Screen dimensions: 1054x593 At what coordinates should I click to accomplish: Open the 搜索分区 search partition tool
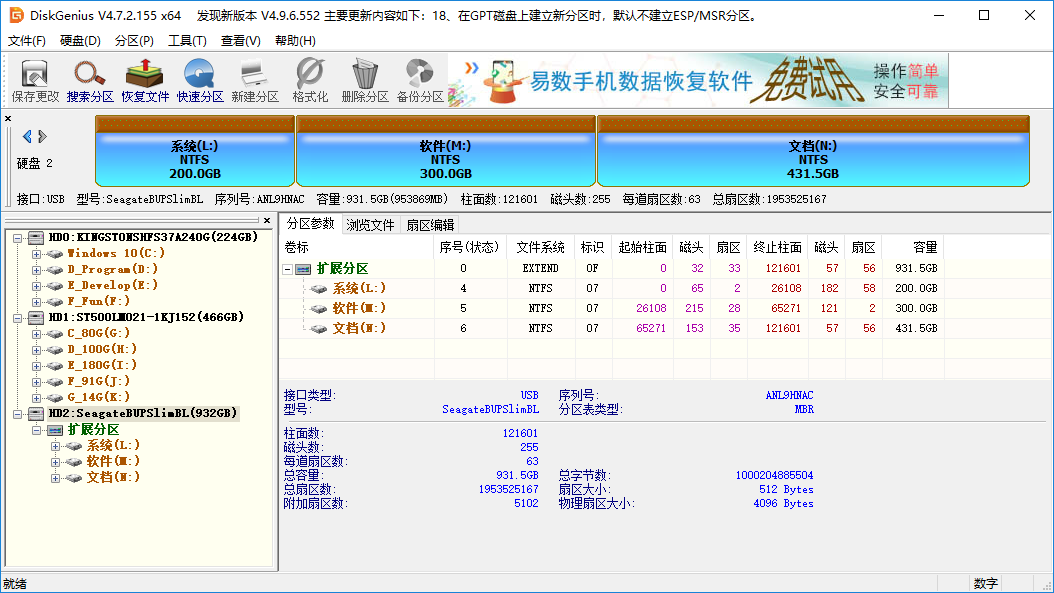(90, 81)
